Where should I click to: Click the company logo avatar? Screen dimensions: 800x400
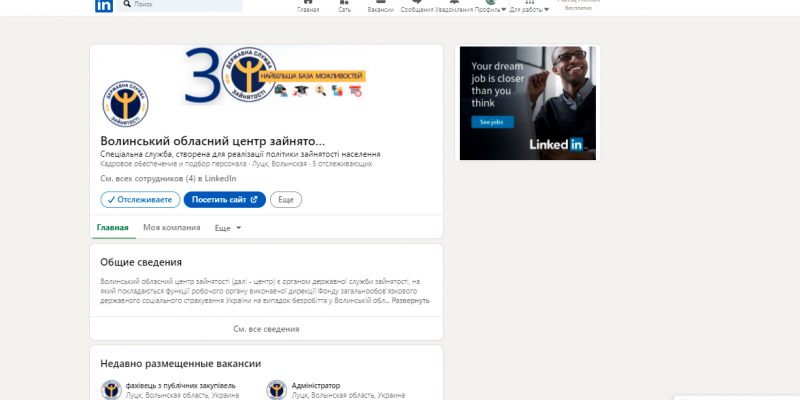pyautogui.click(x=126, y=104)
